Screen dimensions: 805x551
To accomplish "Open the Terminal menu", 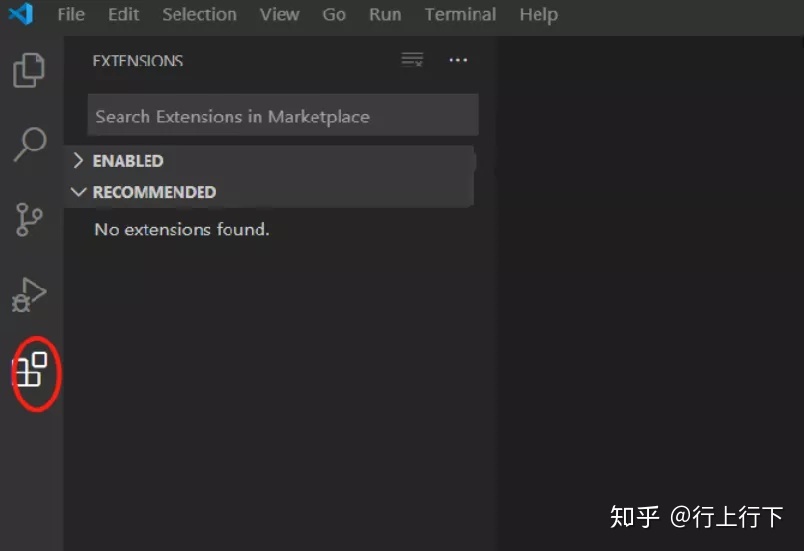I will [460, 14].
